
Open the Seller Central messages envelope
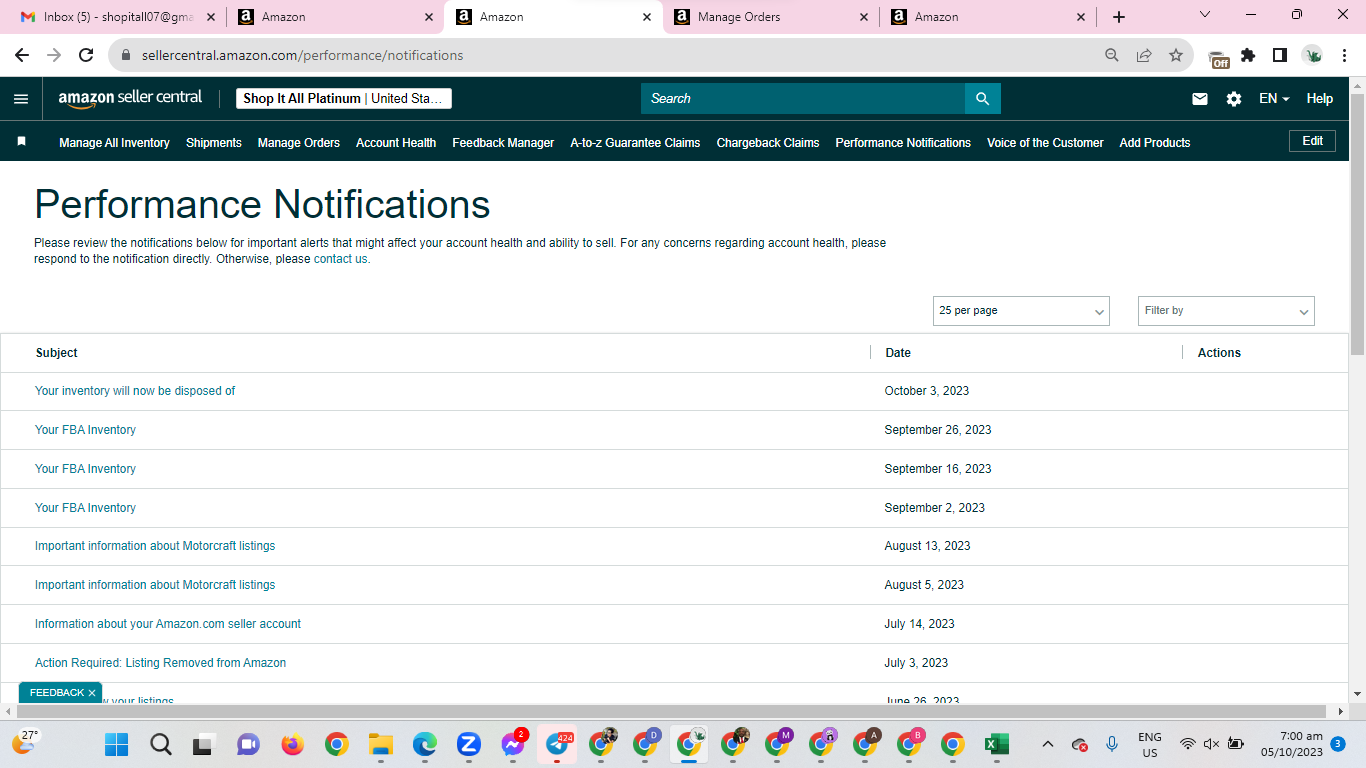tap(1200, 99)
